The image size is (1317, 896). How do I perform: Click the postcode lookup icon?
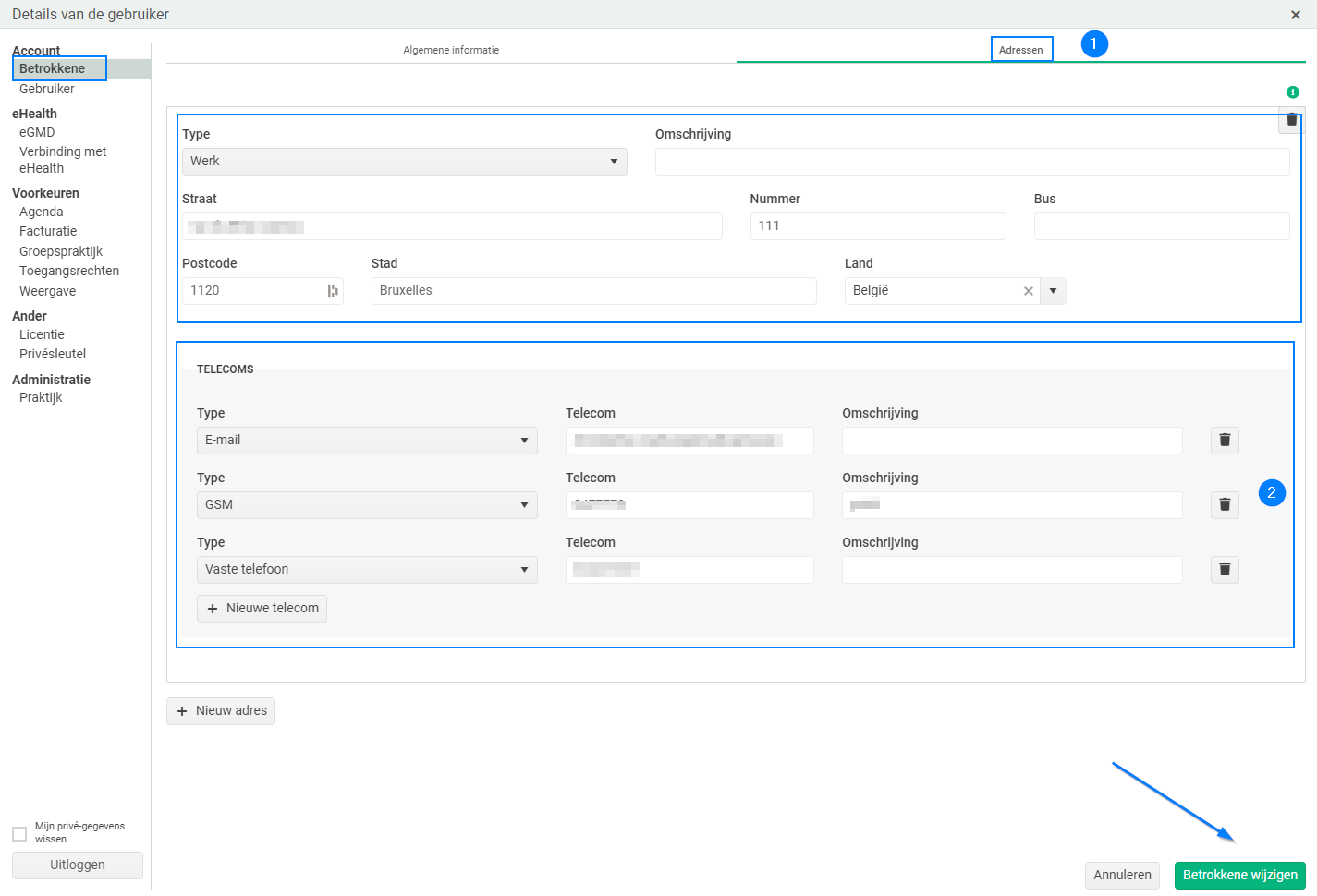coord(333,291)
